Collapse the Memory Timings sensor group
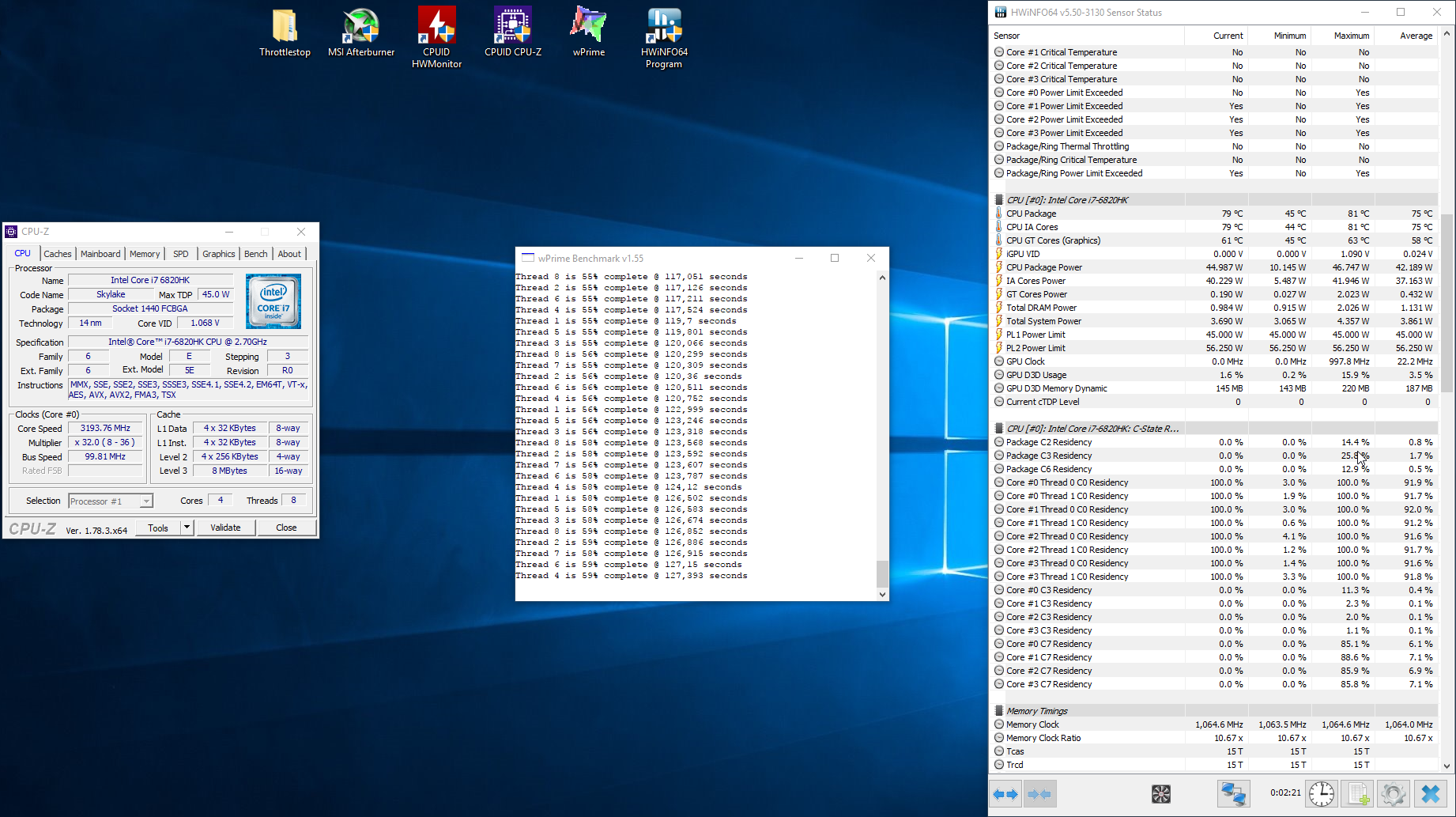The width and height of the screenshot is (1456, 817). [998, 711]
